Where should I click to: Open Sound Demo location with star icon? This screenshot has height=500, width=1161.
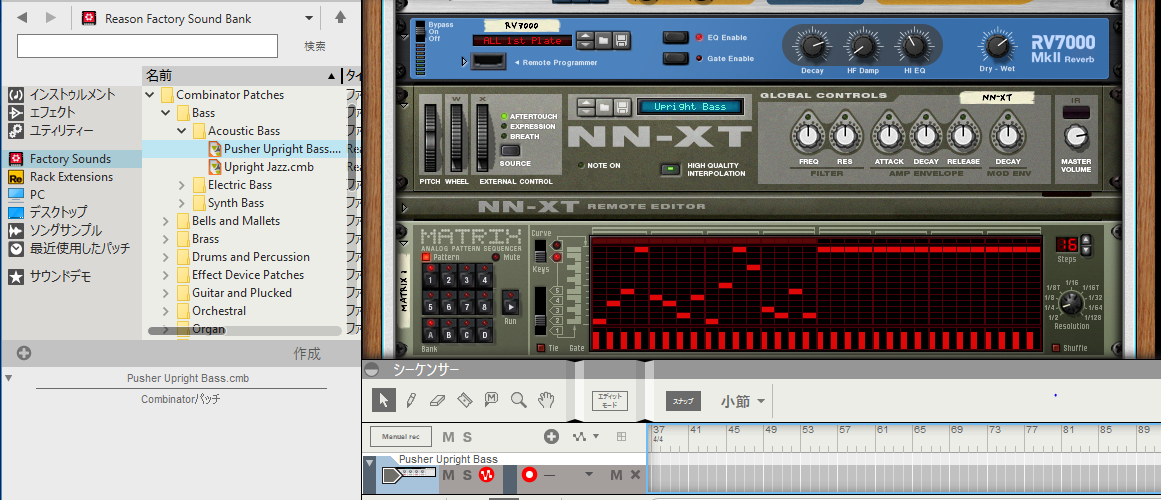click(x=60, y=277)
